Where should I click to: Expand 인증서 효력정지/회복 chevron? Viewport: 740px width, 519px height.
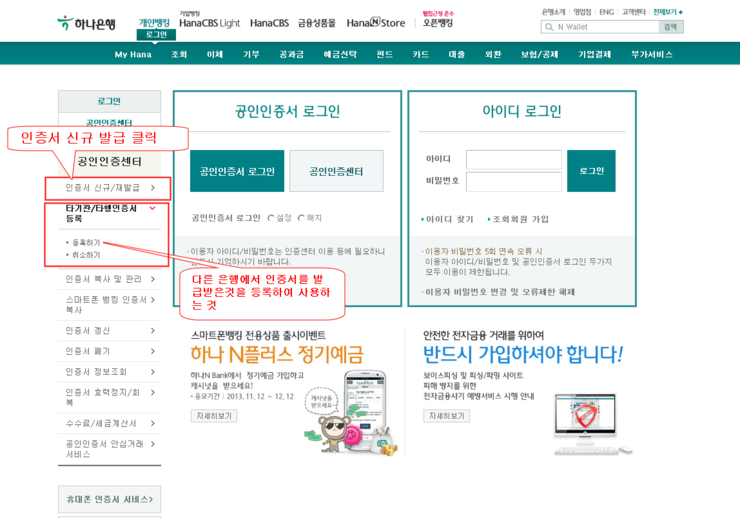tap(152, 393)
